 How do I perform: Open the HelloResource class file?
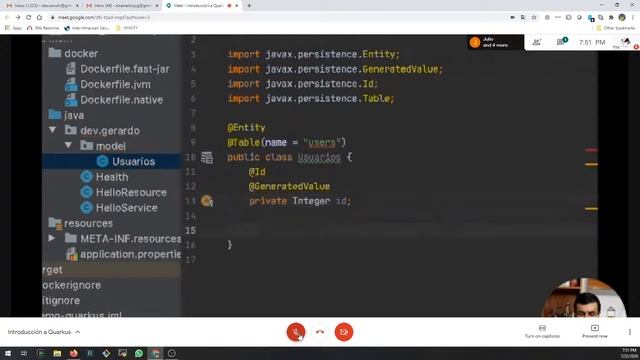[124, 192]
